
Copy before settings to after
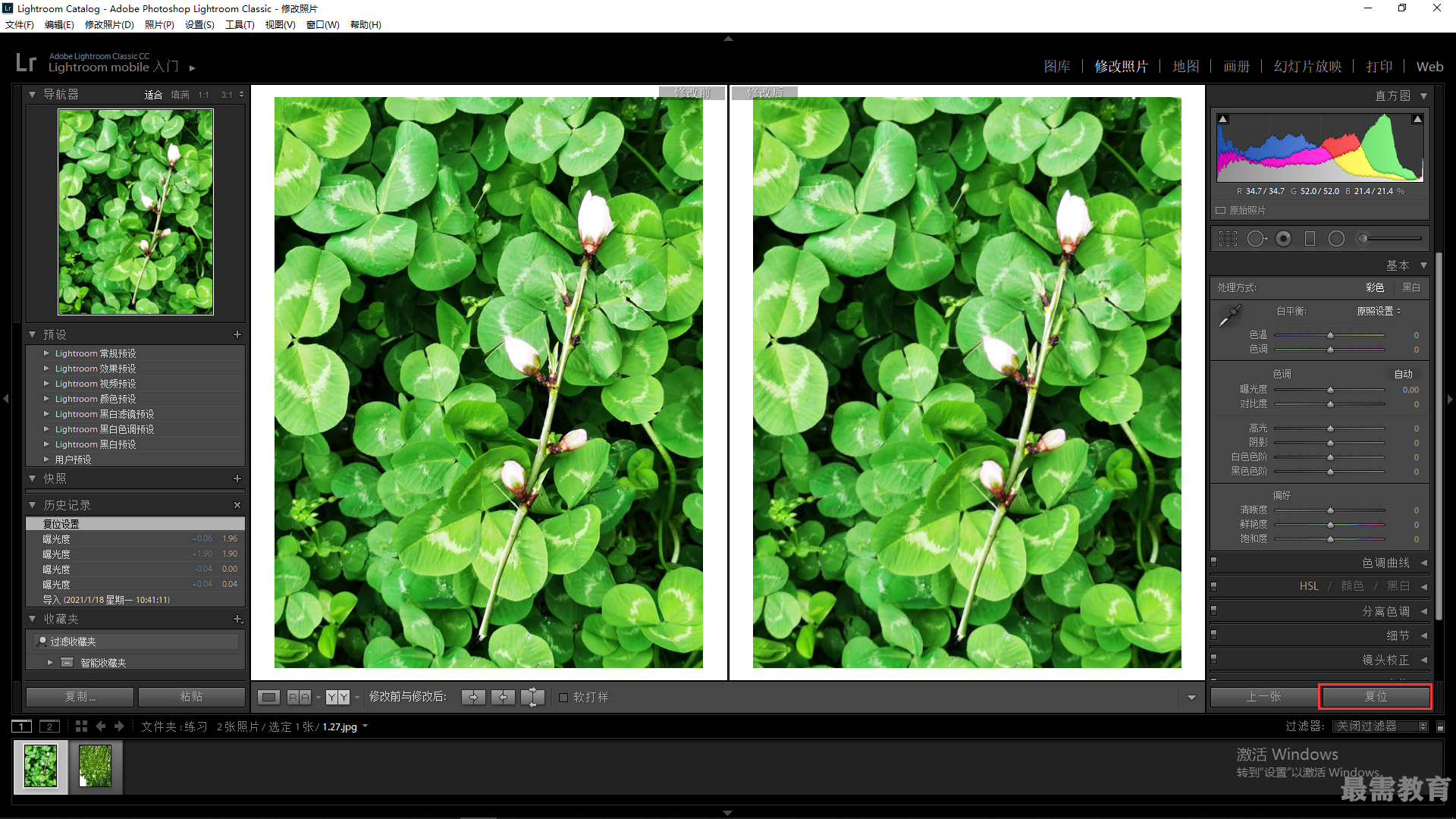(x=473, y=697)
